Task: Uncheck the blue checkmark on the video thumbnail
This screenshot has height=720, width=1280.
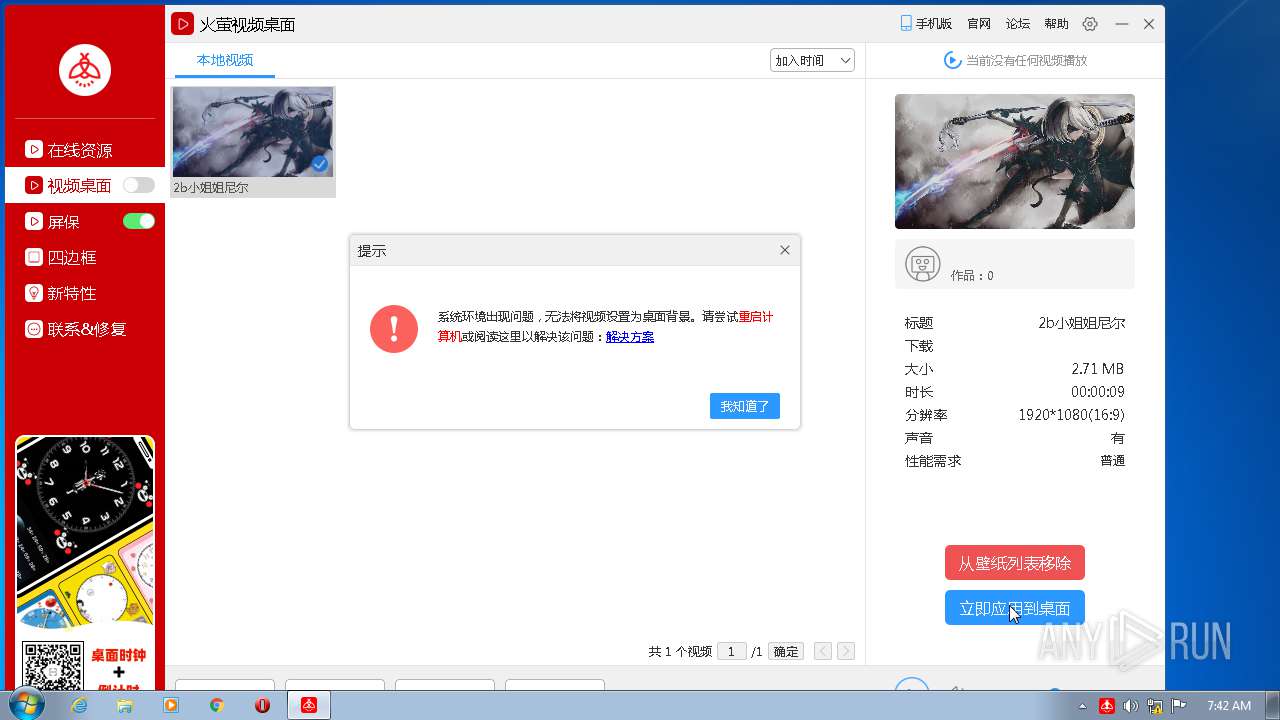Action: pyautogui.click(x=320, y=164)
